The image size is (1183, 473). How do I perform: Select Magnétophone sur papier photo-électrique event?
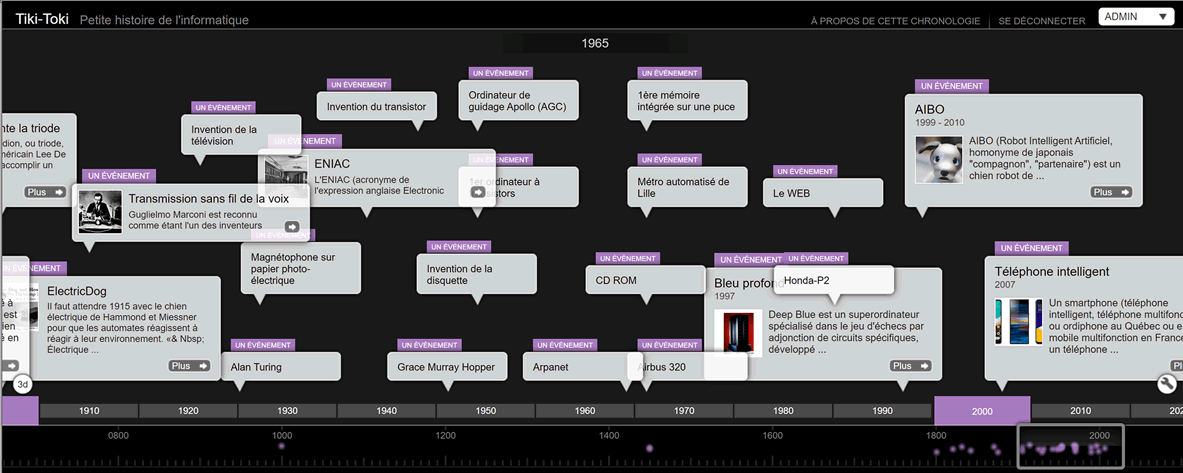pos(301,268)
